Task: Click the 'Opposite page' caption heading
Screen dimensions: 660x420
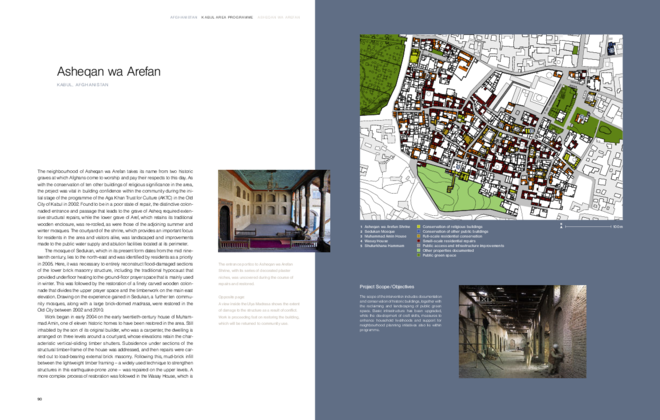Action: [231, 297]
